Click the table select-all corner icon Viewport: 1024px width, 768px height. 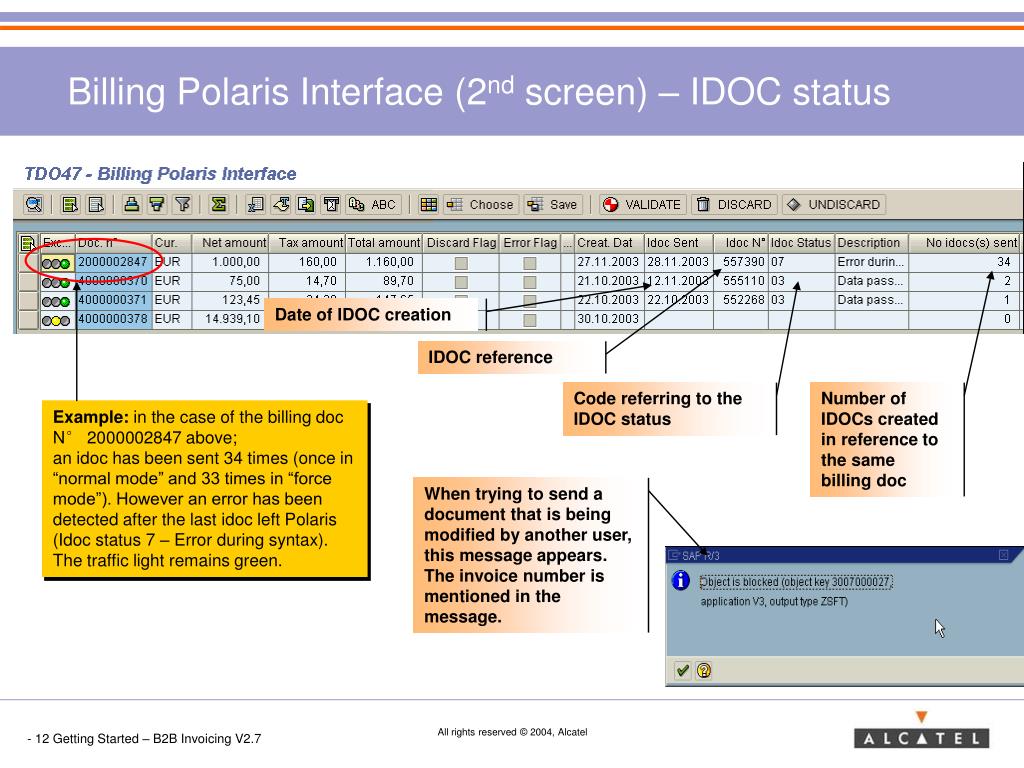tap(27, 243)
